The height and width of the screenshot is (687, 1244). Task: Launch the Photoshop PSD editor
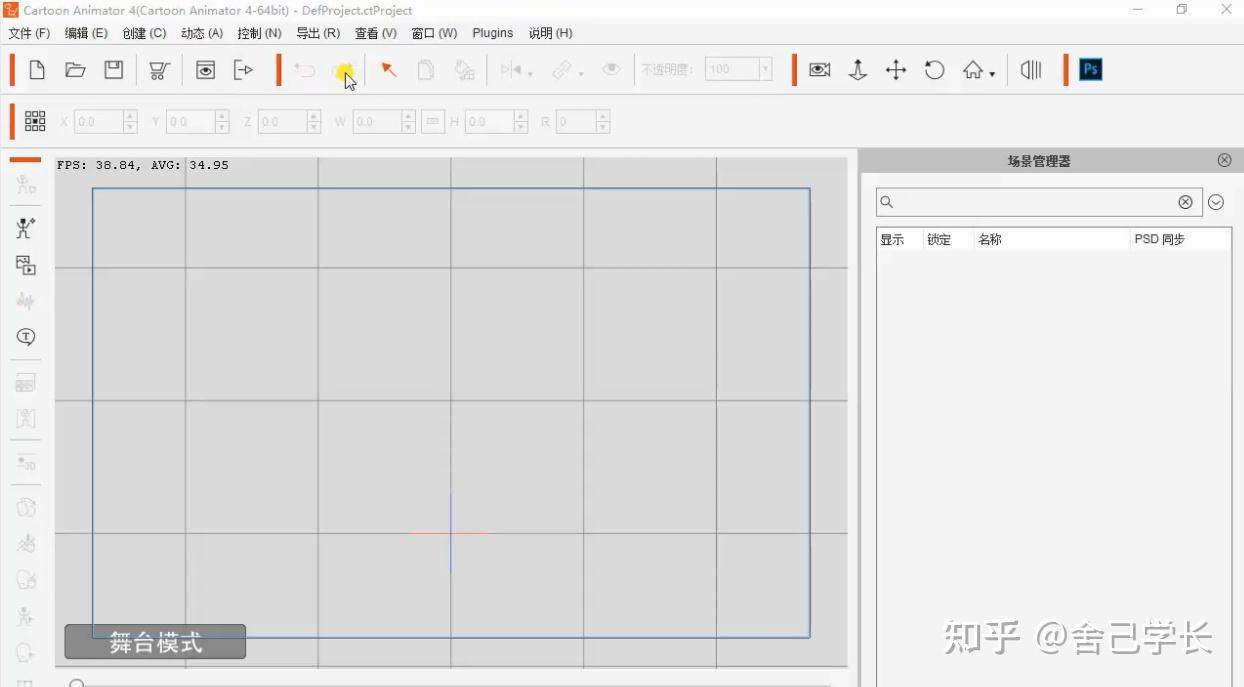pyautogui.click(x=1091, y=70)
